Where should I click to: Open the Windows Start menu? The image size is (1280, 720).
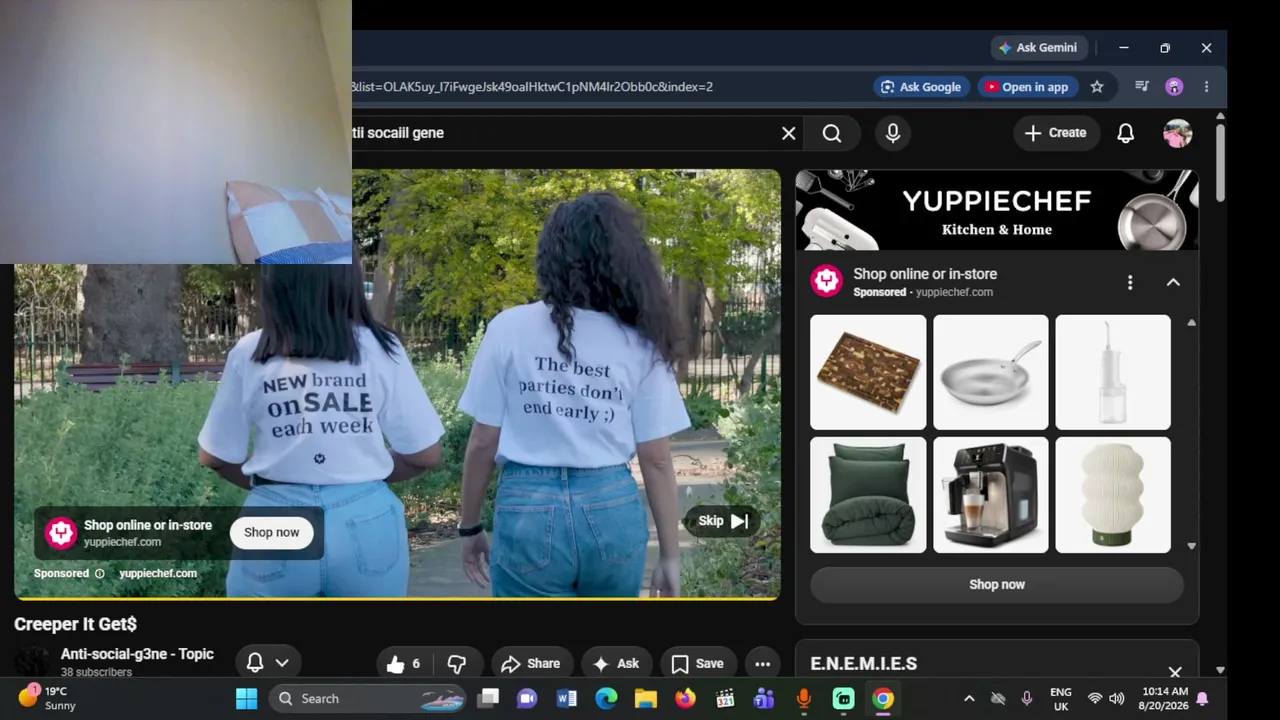tap(246, 699)
